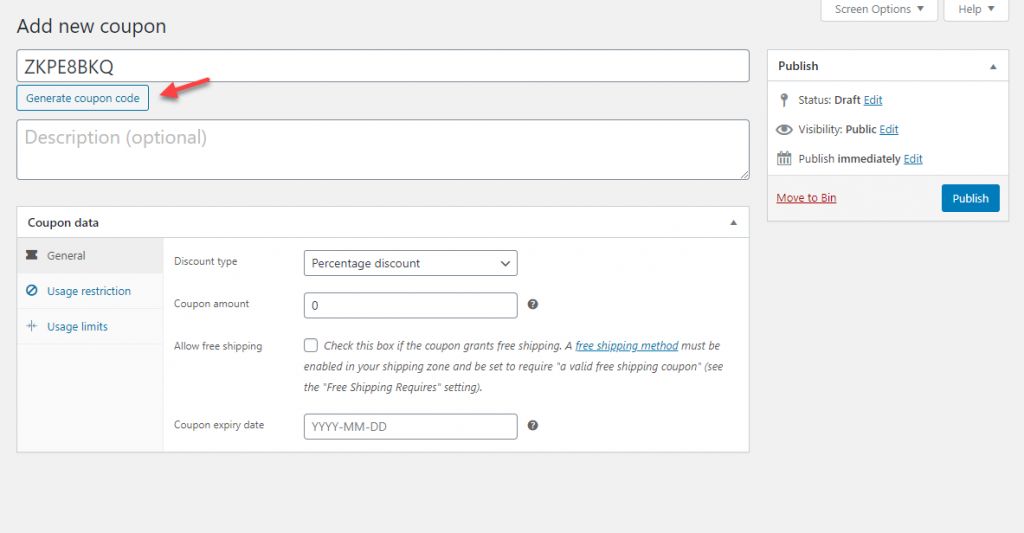The width and height of the screenshot is (1024, 533).
Task: Focus the Coupon expiry date field
Action: pos(410,426)
